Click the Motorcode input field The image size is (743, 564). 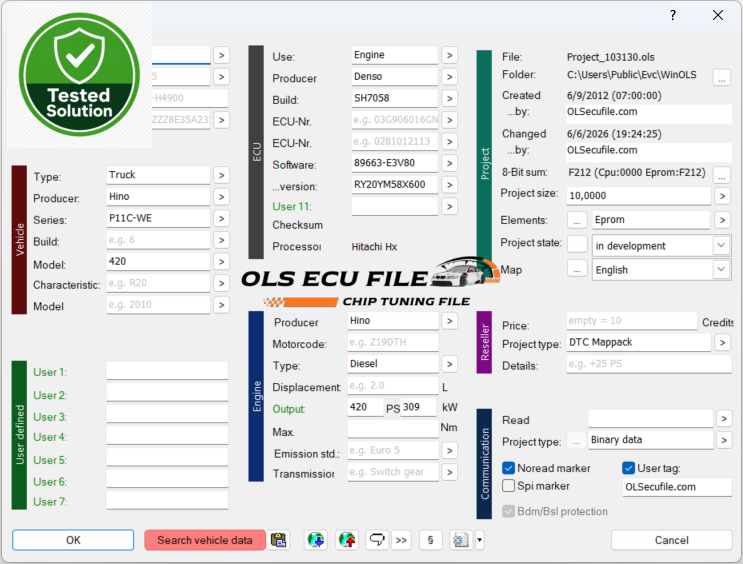pos(393,342)
